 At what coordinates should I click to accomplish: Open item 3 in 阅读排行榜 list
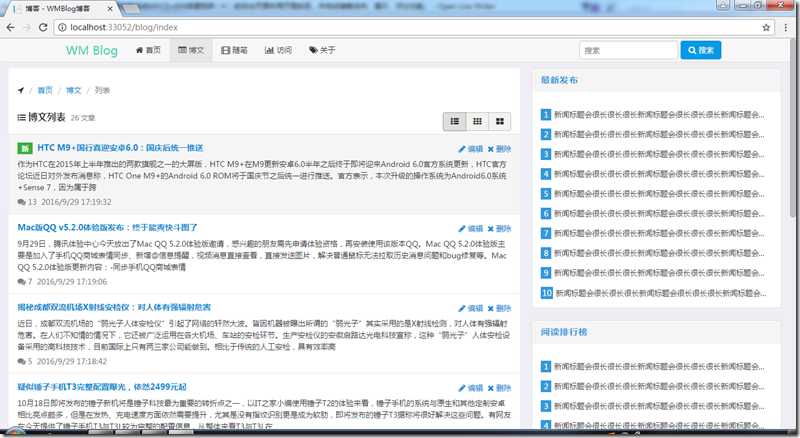point(659,406)
